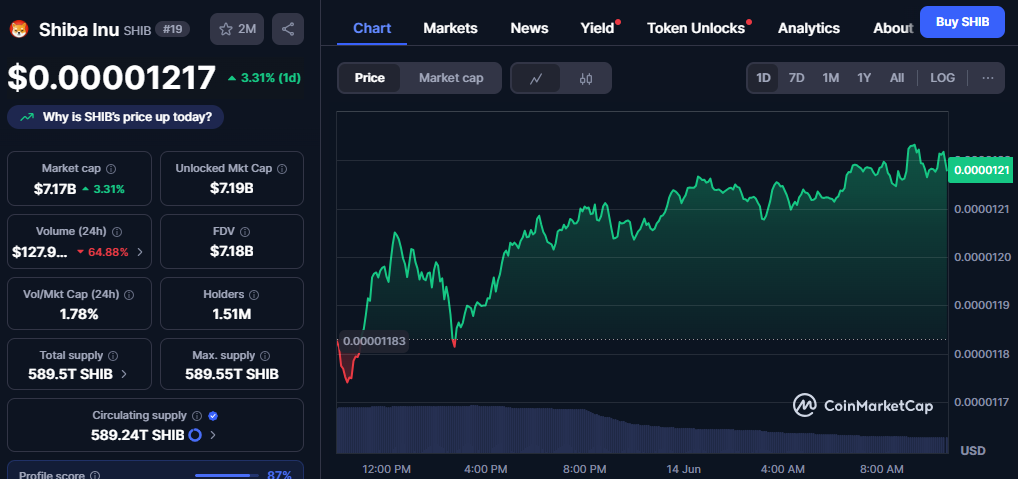Click the #19 rank badge

click(172, 29)
